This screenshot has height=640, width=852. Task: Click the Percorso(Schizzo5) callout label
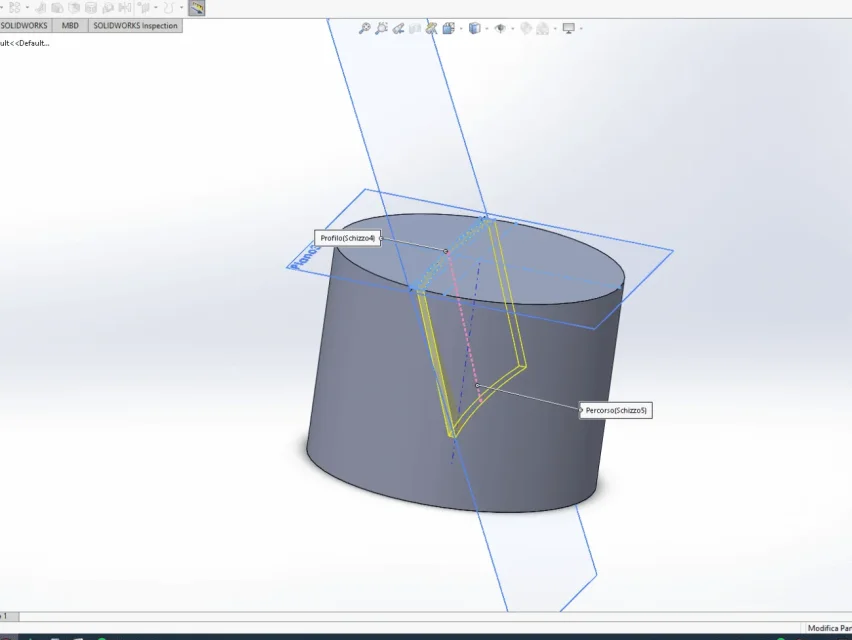point(616,410)
